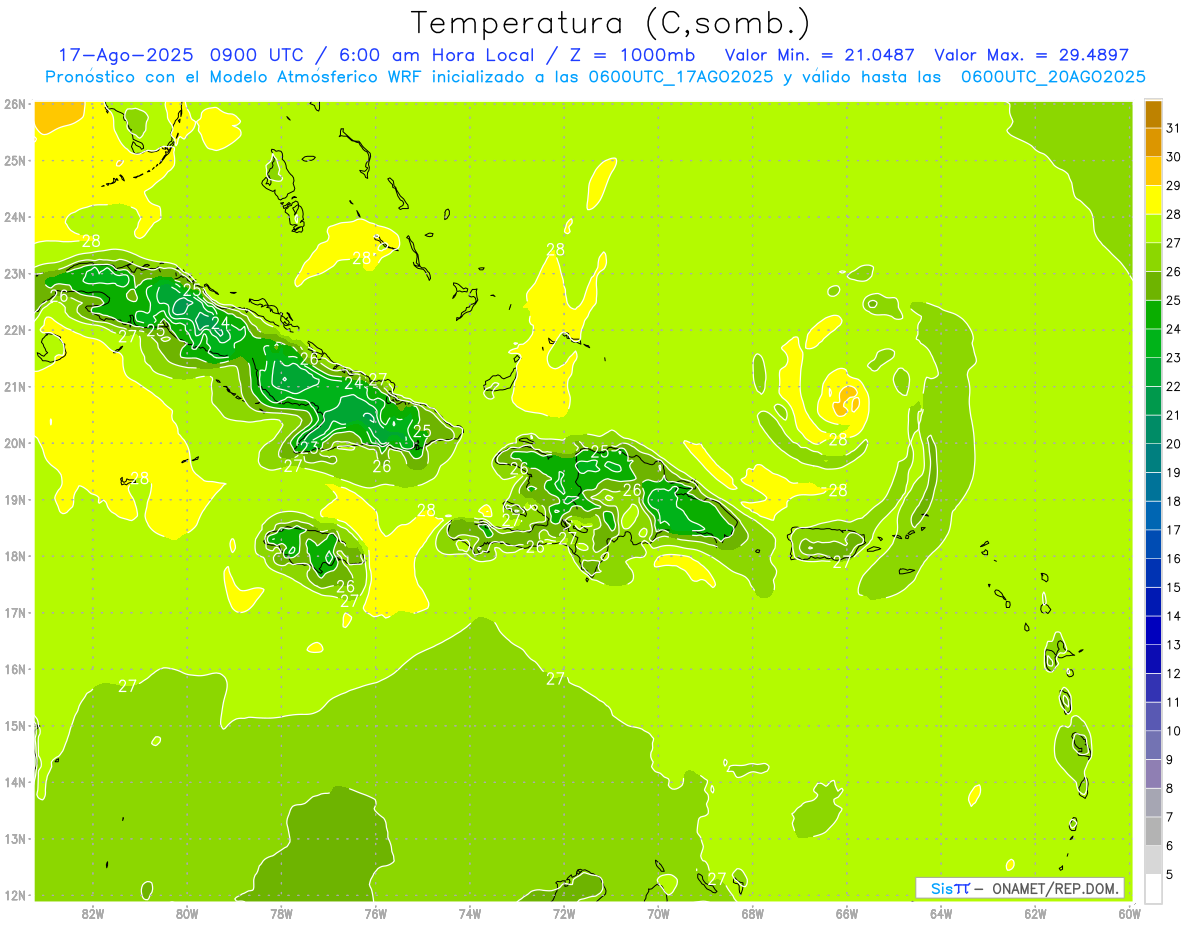This screenshot has width=1200, height=927.
Task: Click legend scale label "24"
Action: pyautogui.click(x=1173, y=328)
